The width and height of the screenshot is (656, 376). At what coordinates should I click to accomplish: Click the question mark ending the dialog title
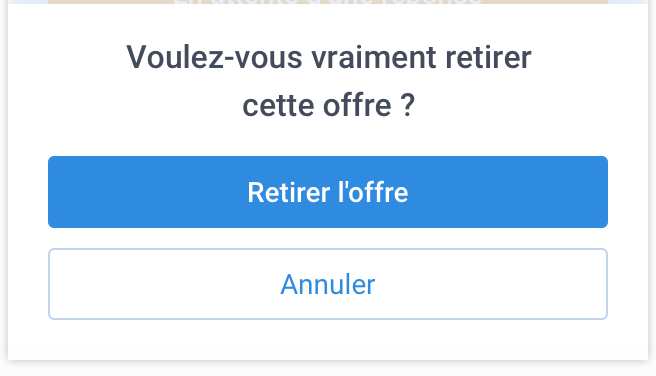click(407, 105)
